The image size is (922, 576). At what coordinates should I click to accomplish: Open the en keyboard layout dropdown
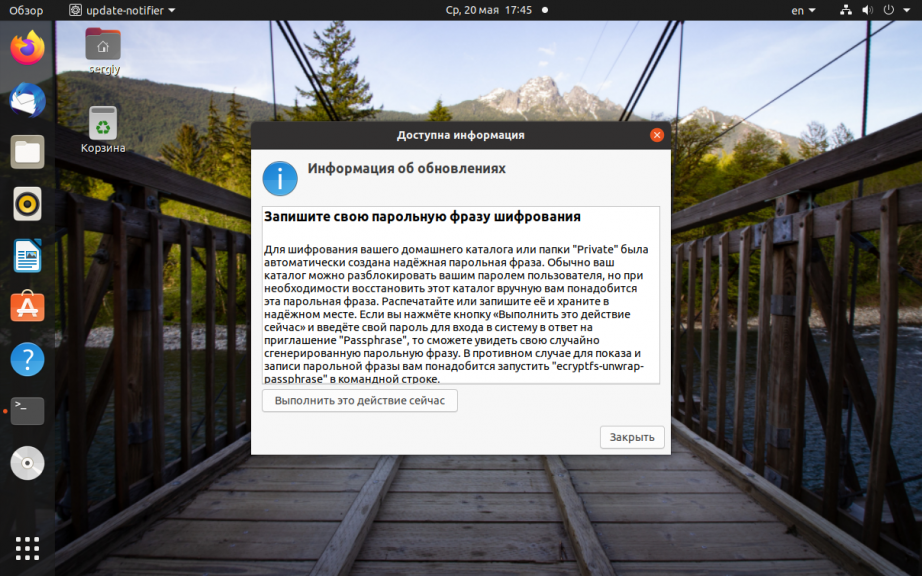click(803, 10)
